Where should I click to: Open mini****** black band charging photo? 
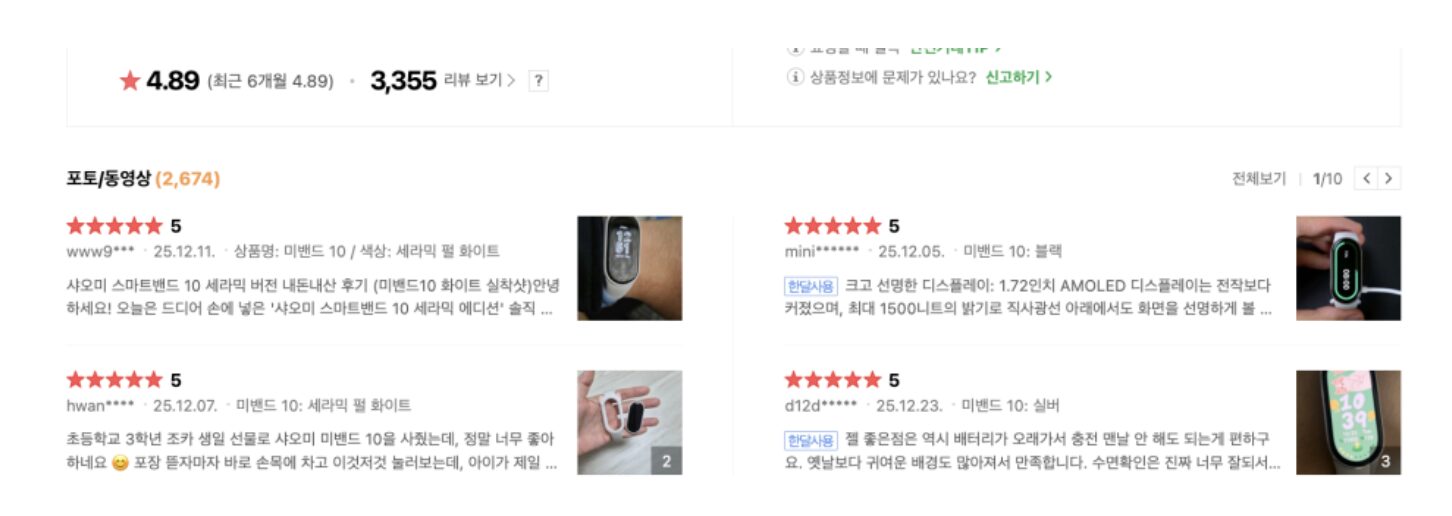[1348, 268]
